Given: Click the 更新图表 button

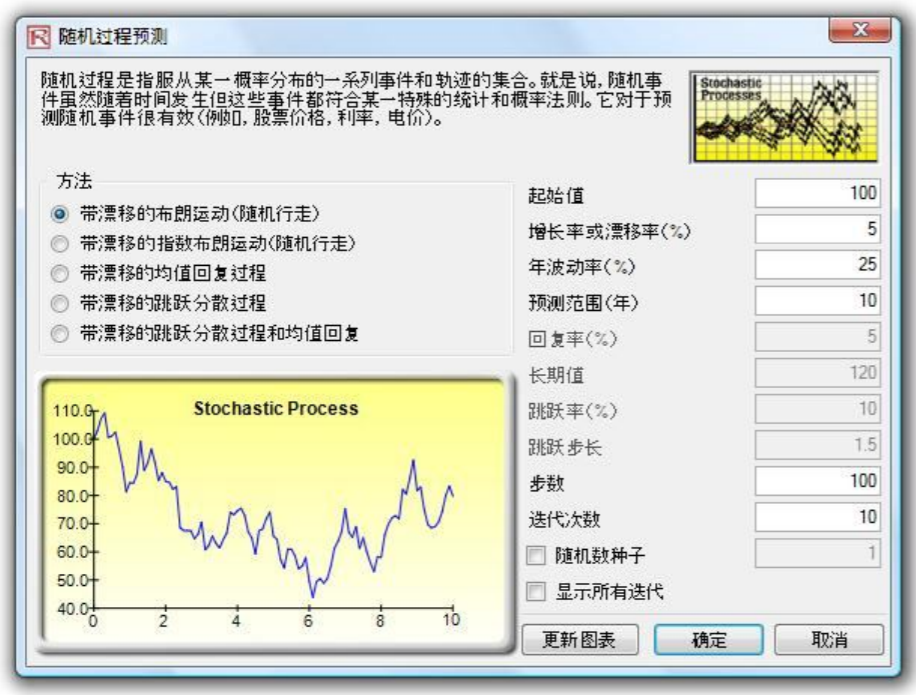Looking at the screenshot, I should pos(580,640).
